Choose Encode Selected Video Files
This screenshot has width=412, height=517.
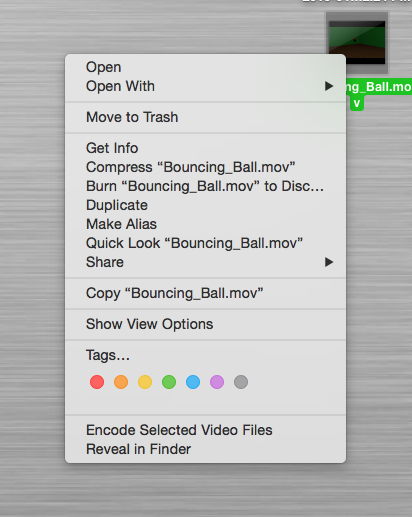pyautogui.click(x=205, y=430)
